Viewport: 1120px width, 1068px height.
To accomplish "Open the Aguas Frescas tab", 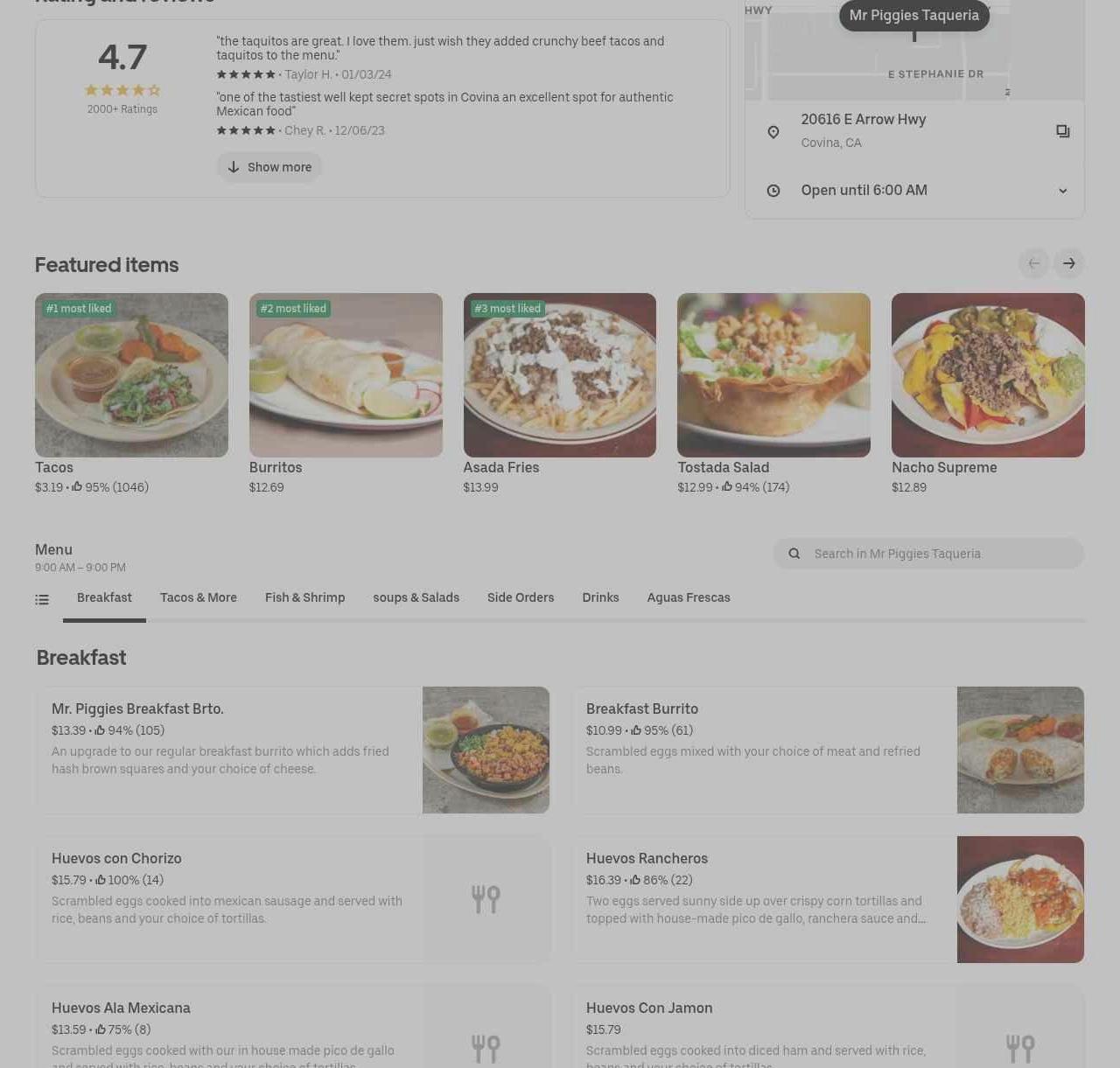I will [689, 598].
